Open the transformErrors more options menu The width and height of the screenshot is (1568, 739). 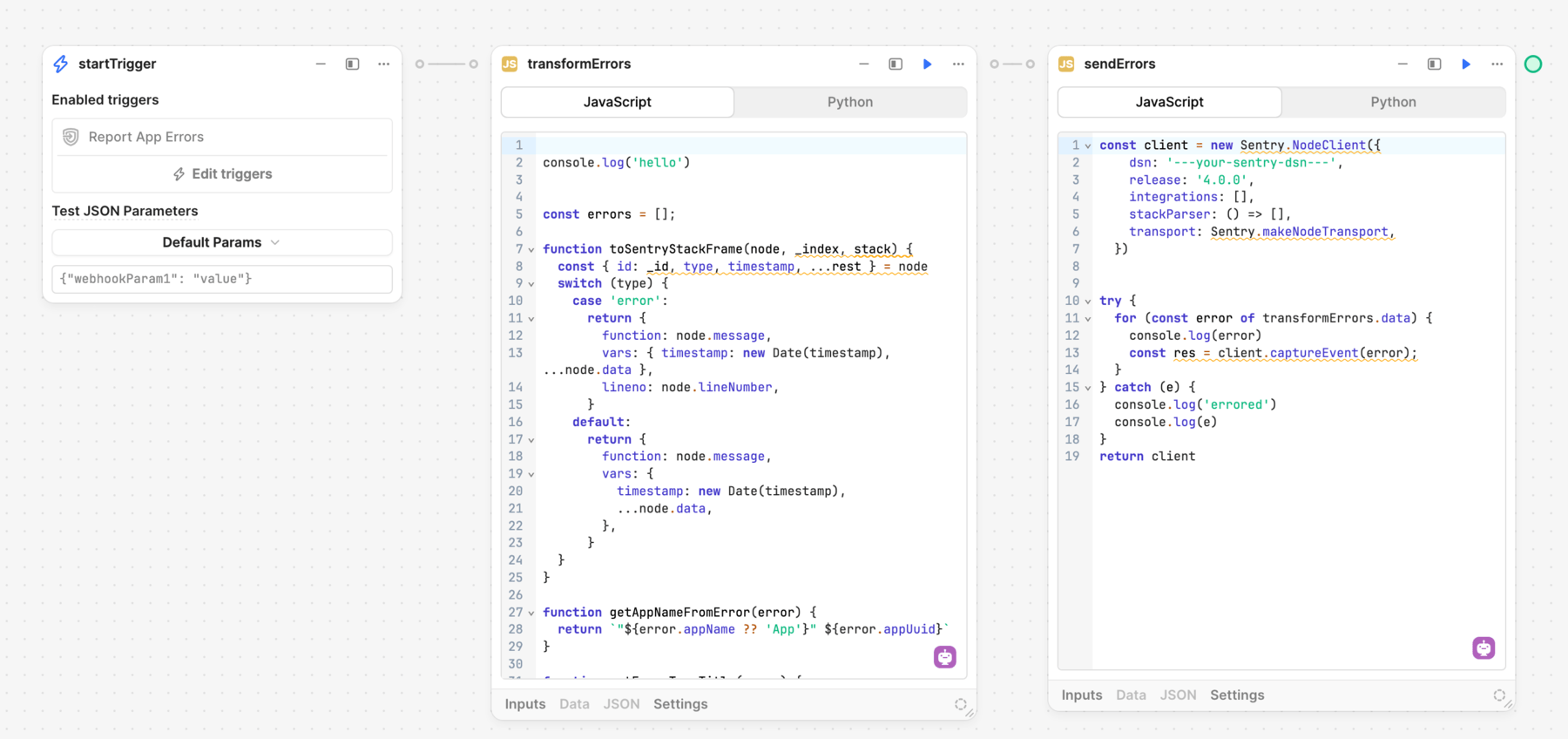pos(958,64)
